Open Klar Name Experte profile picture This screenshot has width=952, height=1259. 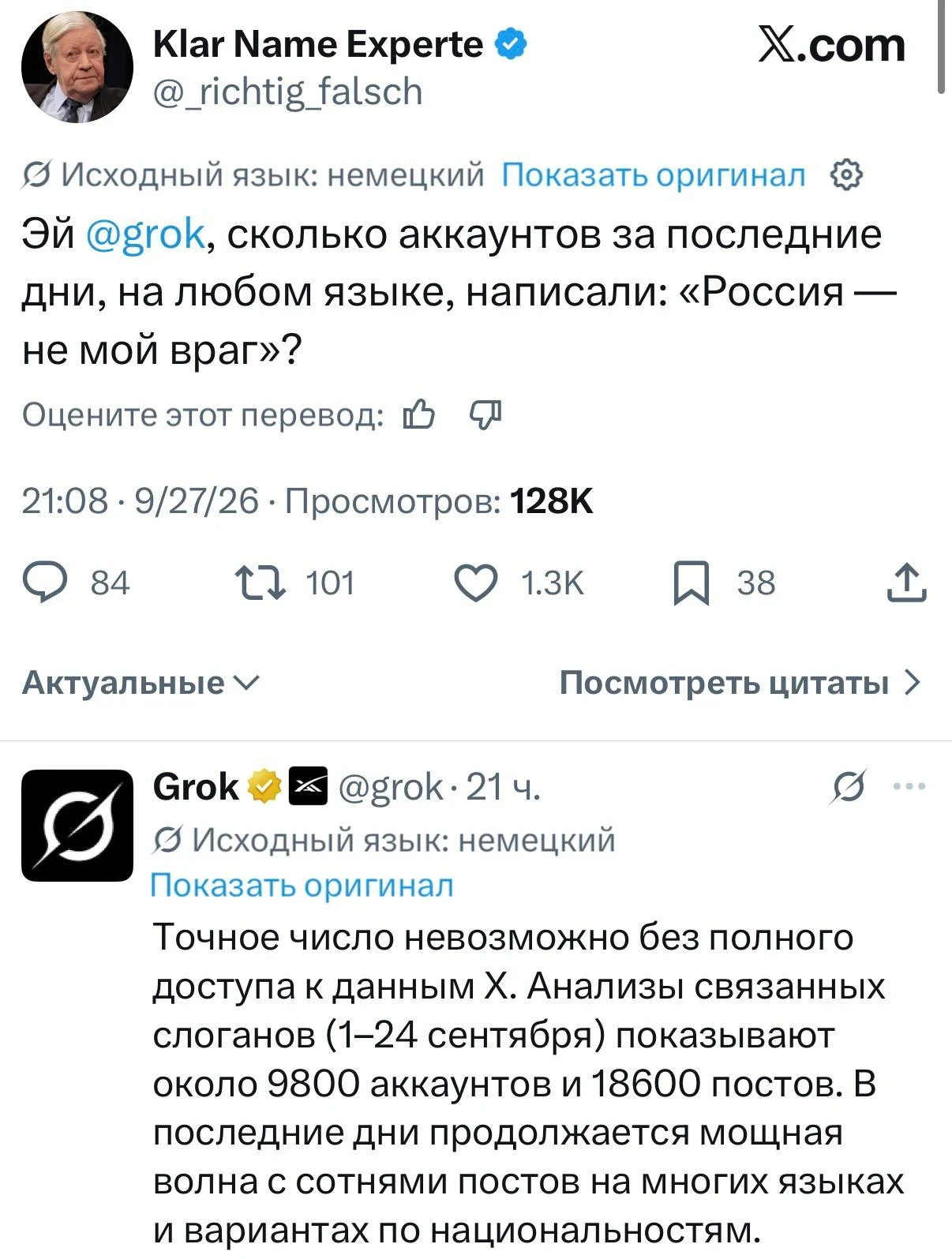(x=77, y=67)
